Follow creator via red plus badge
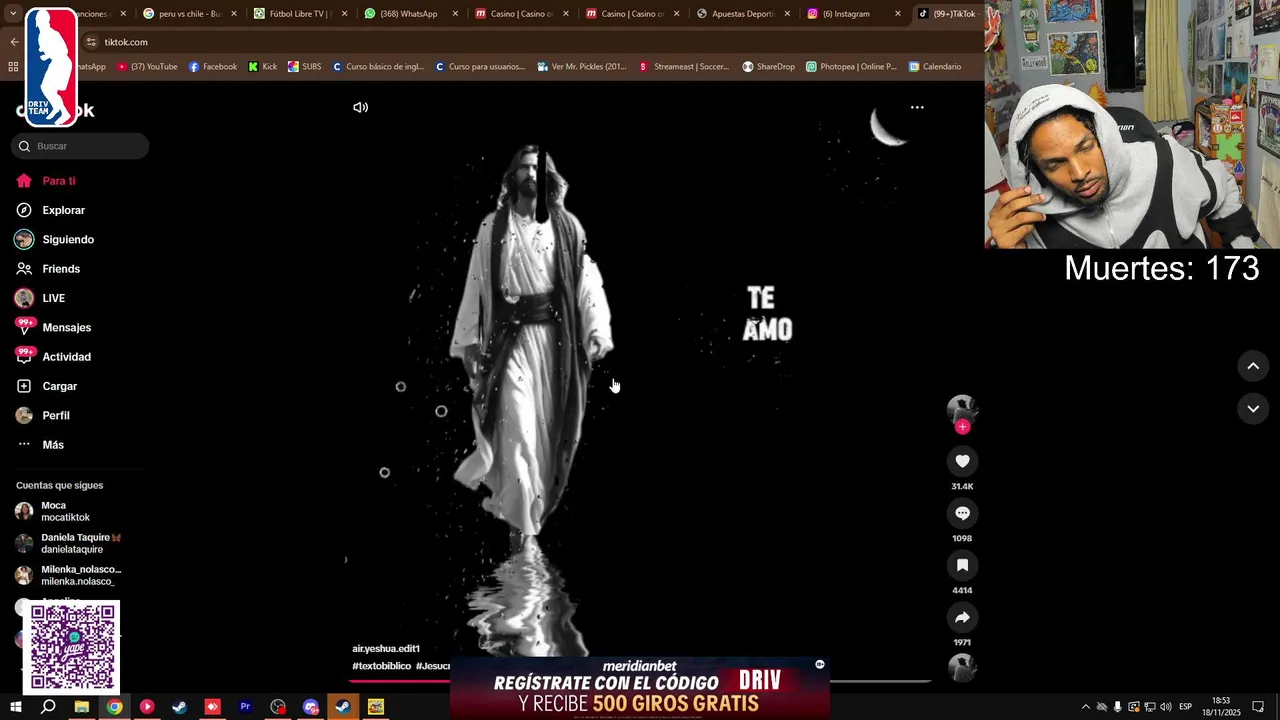Image resolution: width=1280 pixels, height=720 pixels. pyautogui.click(x=962, y=427)
